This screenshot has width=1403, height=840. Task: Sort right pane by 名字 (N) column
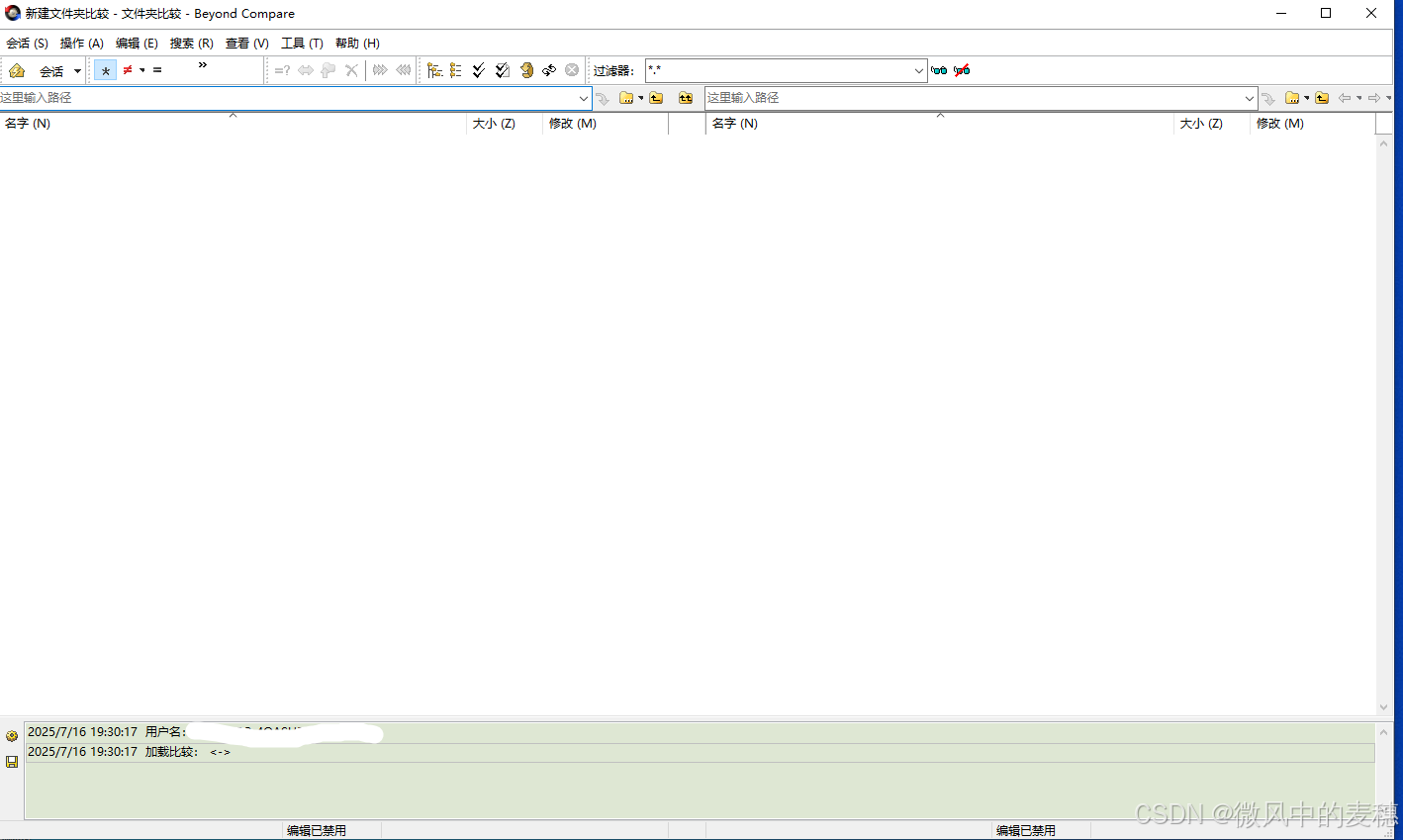click(x=940, y=124)
